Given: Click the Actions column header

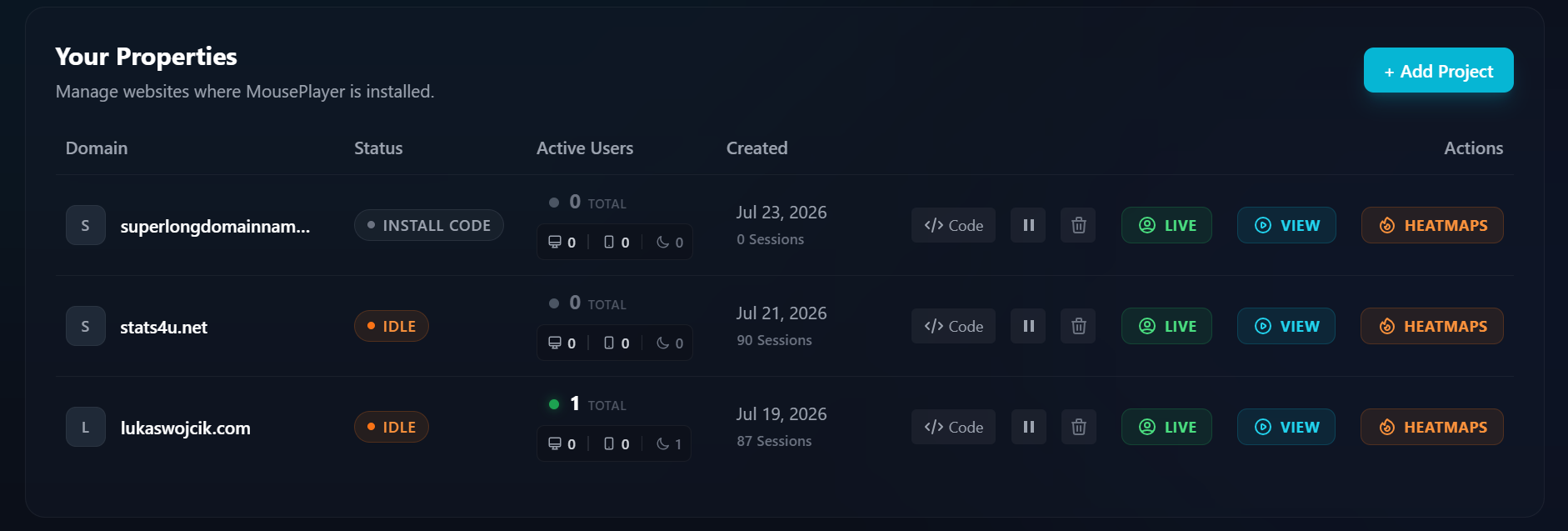Looking at the screenshot, I should tap(1473, 148).
